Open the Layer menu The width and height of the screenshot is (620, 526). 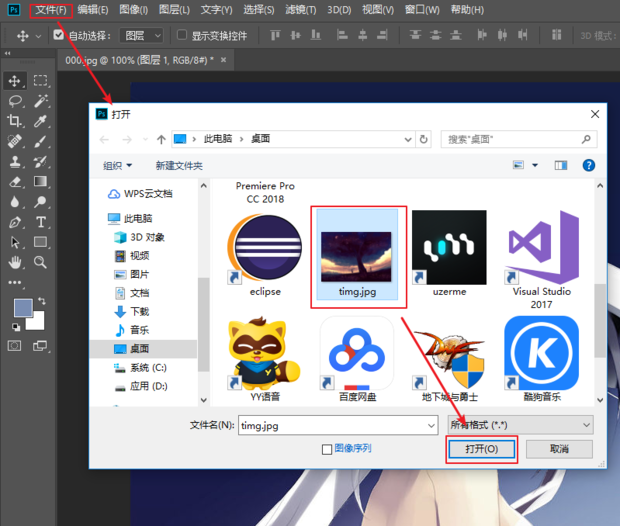coord(174,10)
